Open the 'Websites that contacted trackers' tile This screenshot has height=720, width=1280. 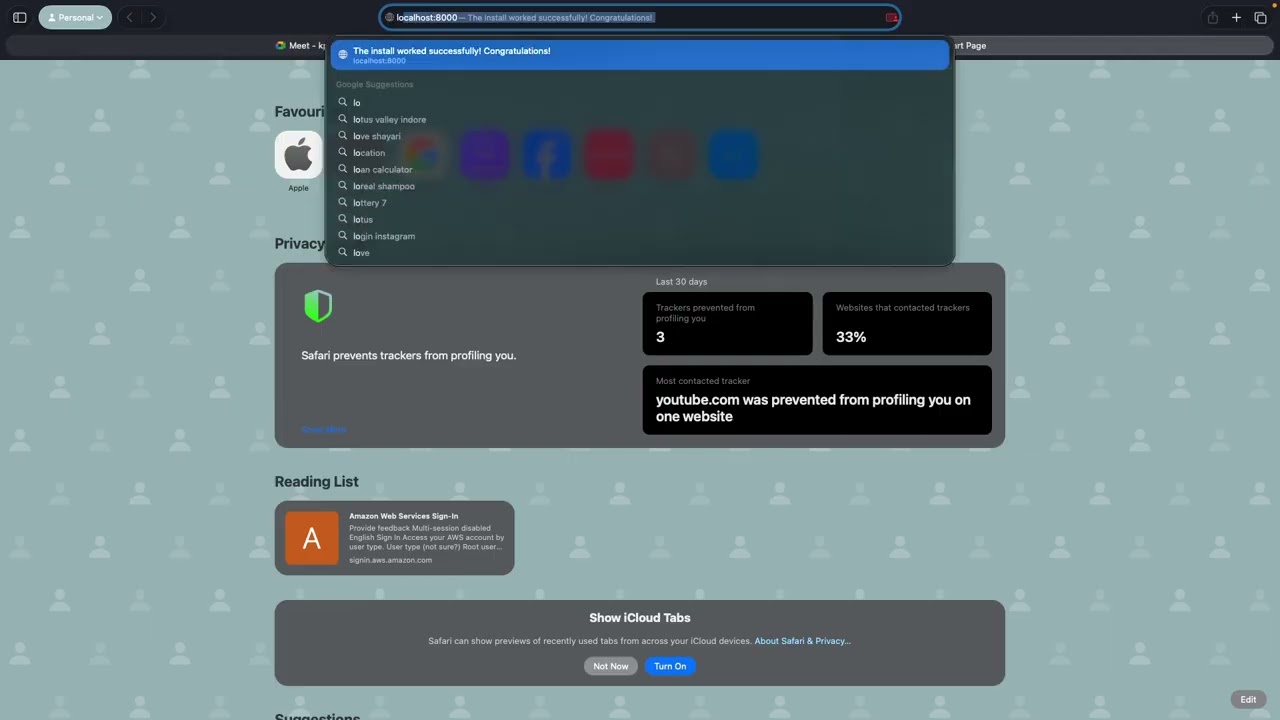[x=907, y=323]
